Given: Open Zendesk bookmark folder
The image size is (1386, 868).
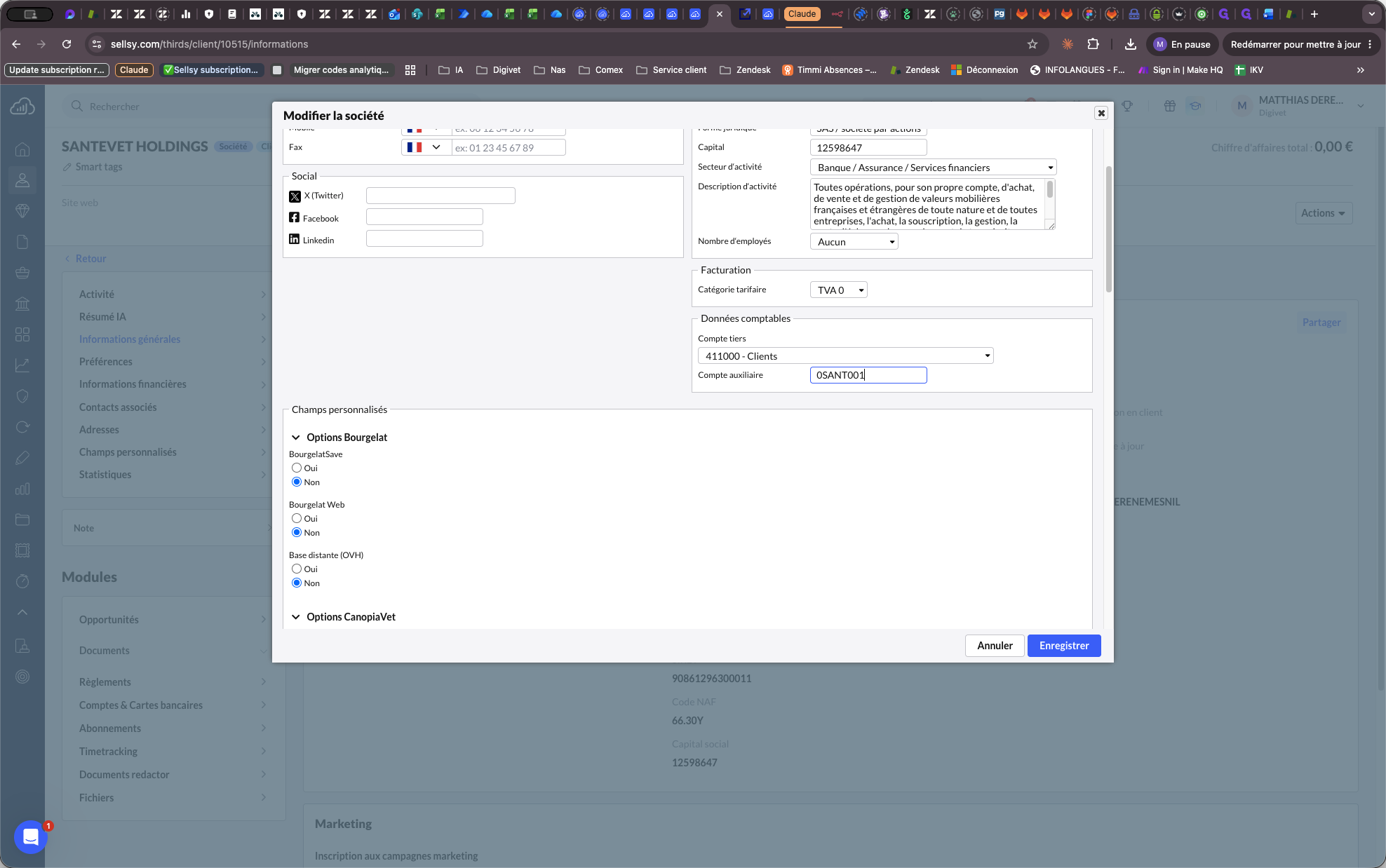Looking at the screenshot, I should [x=745, y=70].
